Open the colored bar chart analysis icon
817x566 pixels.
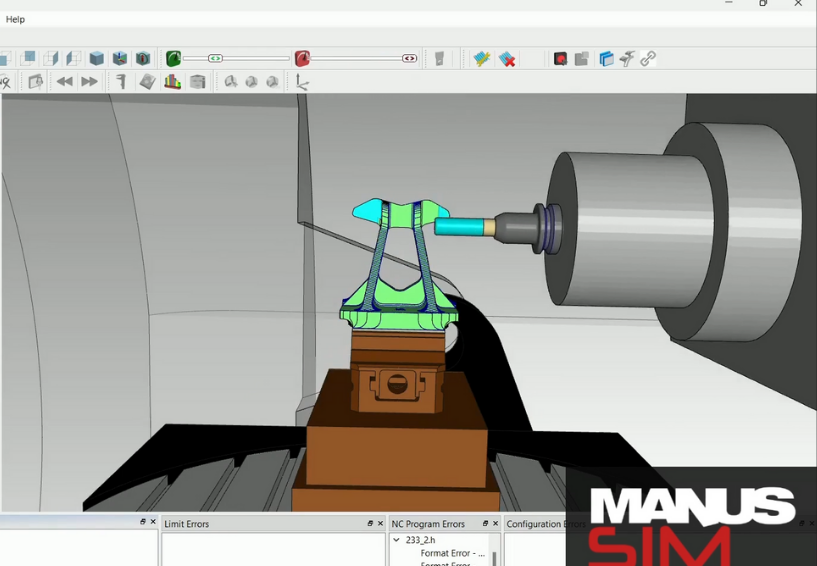(x=173, y=82)
